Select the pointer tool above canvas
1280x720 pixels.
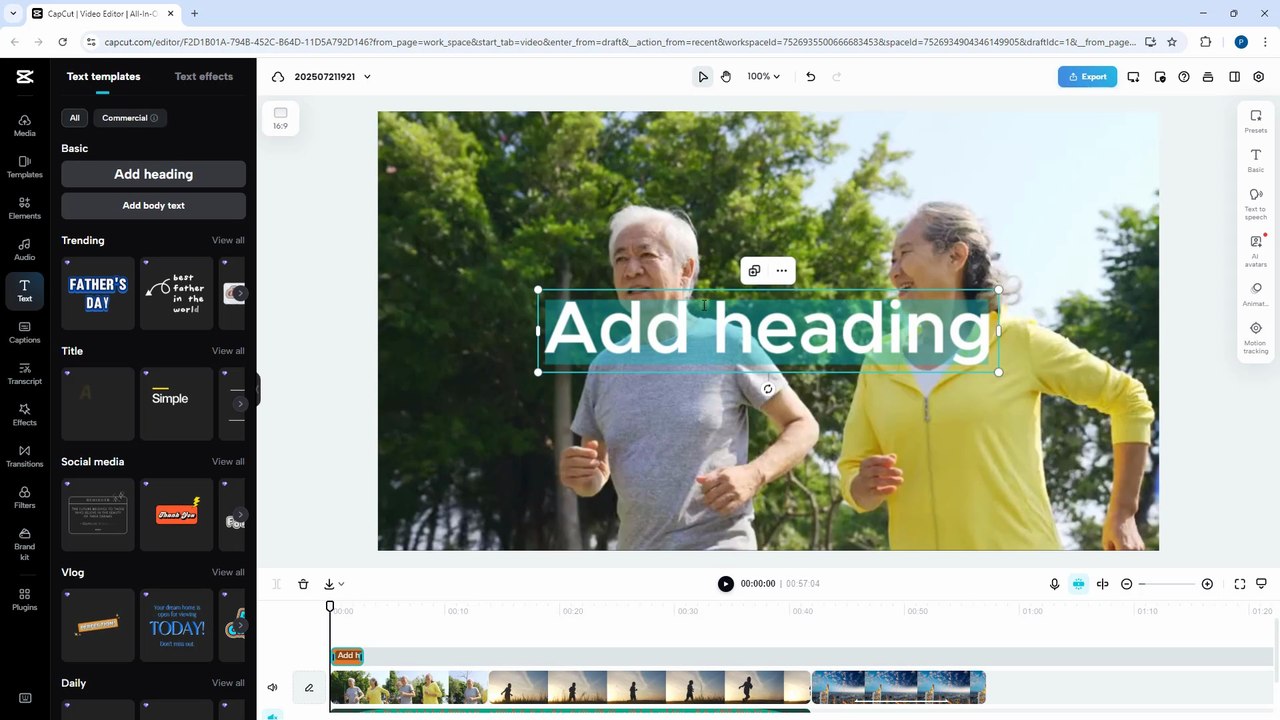click(x=703, y=77)
